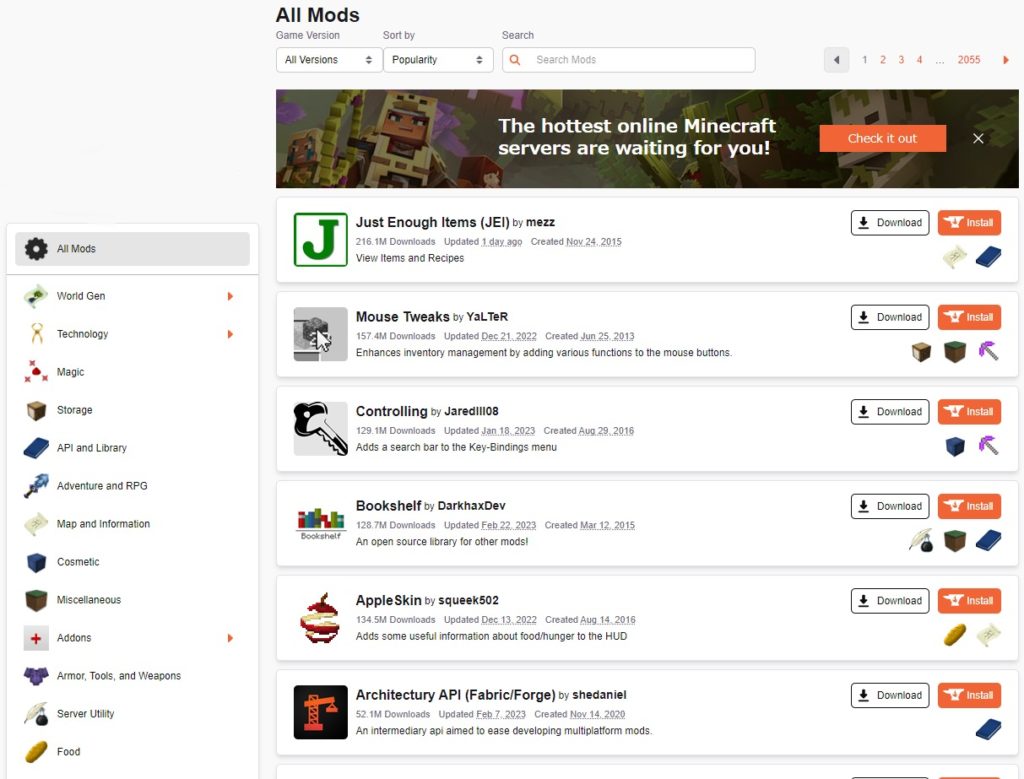The image size is (1024, 779).
Task: Jump to last page 2055
Action: [x=969, y=60]
